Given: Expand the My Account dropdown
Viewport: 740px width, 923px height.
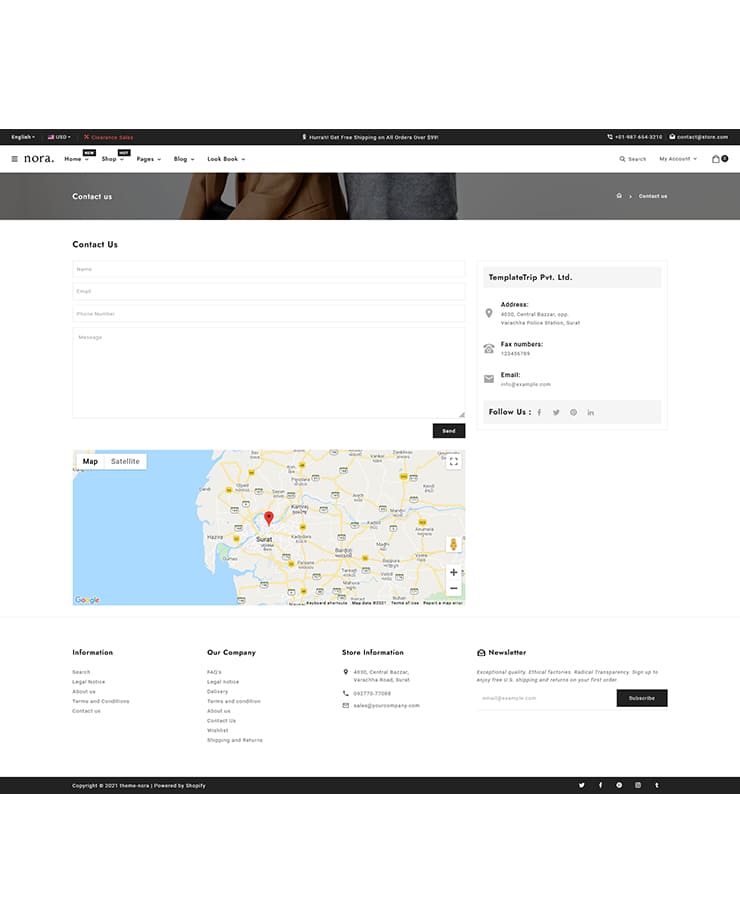Looking at the screenshot, I should 677,159.
